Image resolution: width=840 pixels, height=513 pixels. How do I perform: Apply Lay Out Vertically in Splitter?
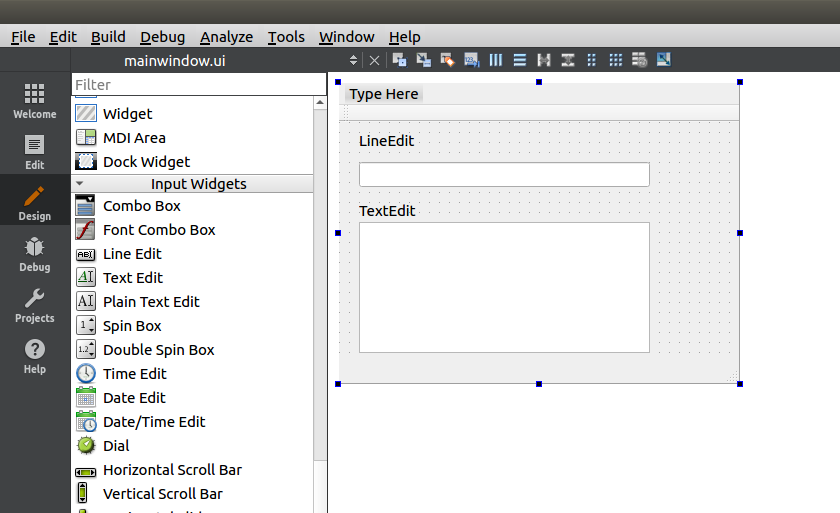568,60
